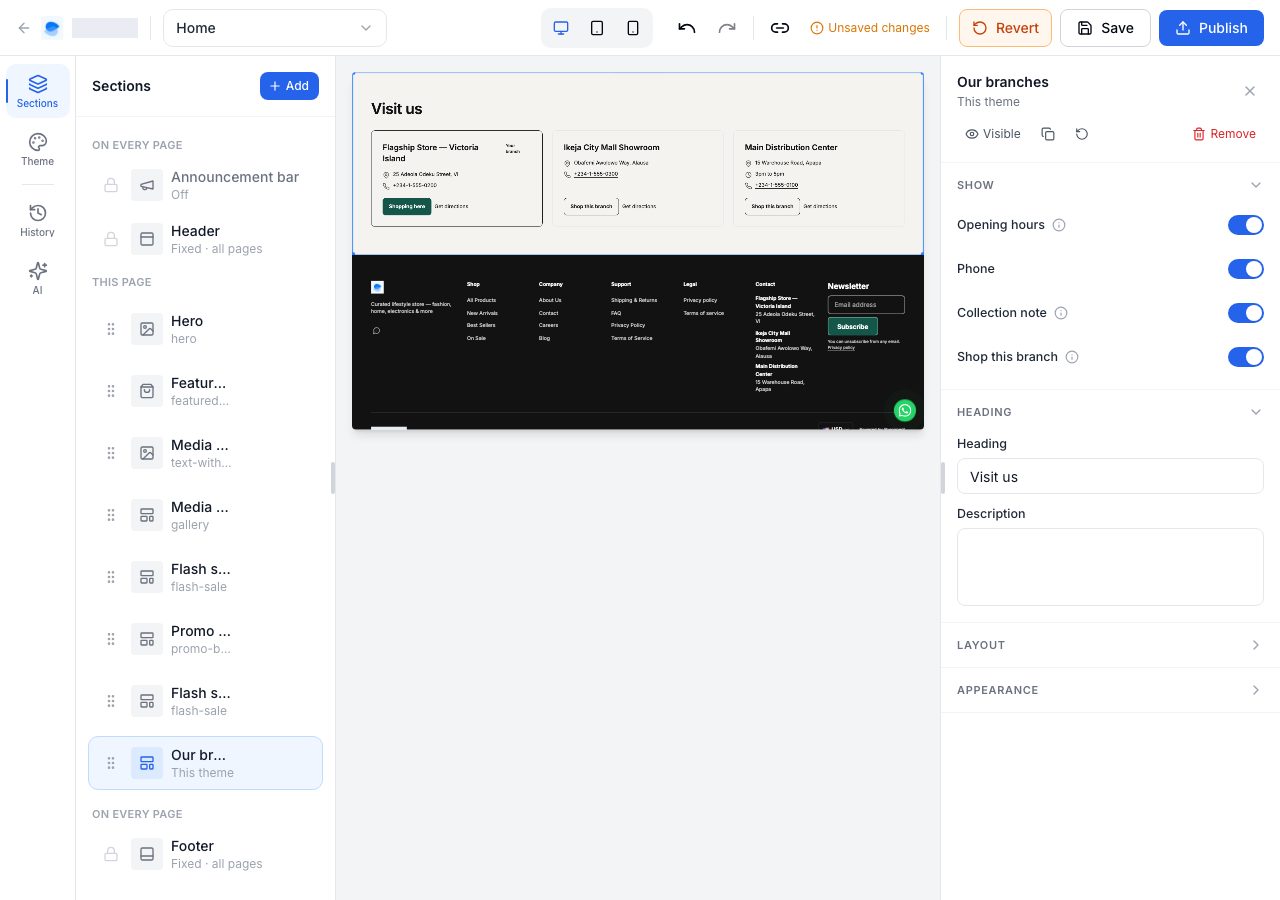The width and height of the screenshot is (1280, 900).
Task: Open the Theme sidebar tab
Action: 38,150
